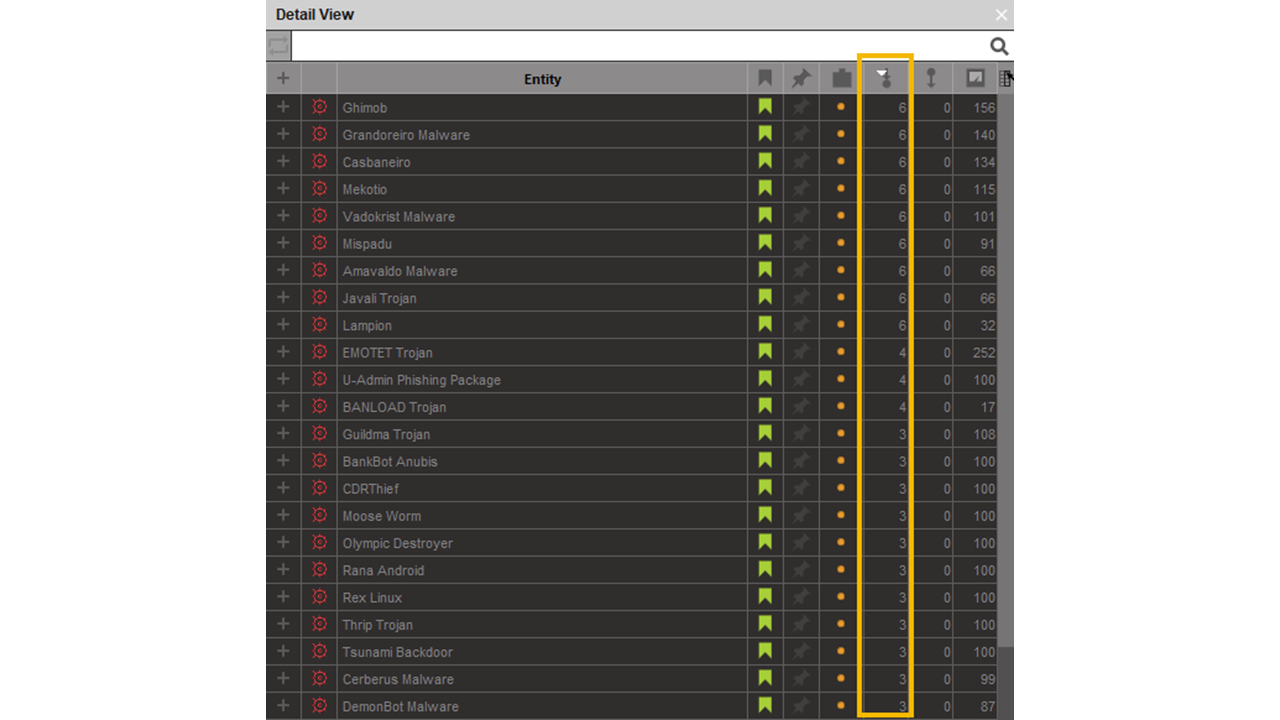Pin the Thrip Trojan row
1280x720 pixels.
[801, 624]
